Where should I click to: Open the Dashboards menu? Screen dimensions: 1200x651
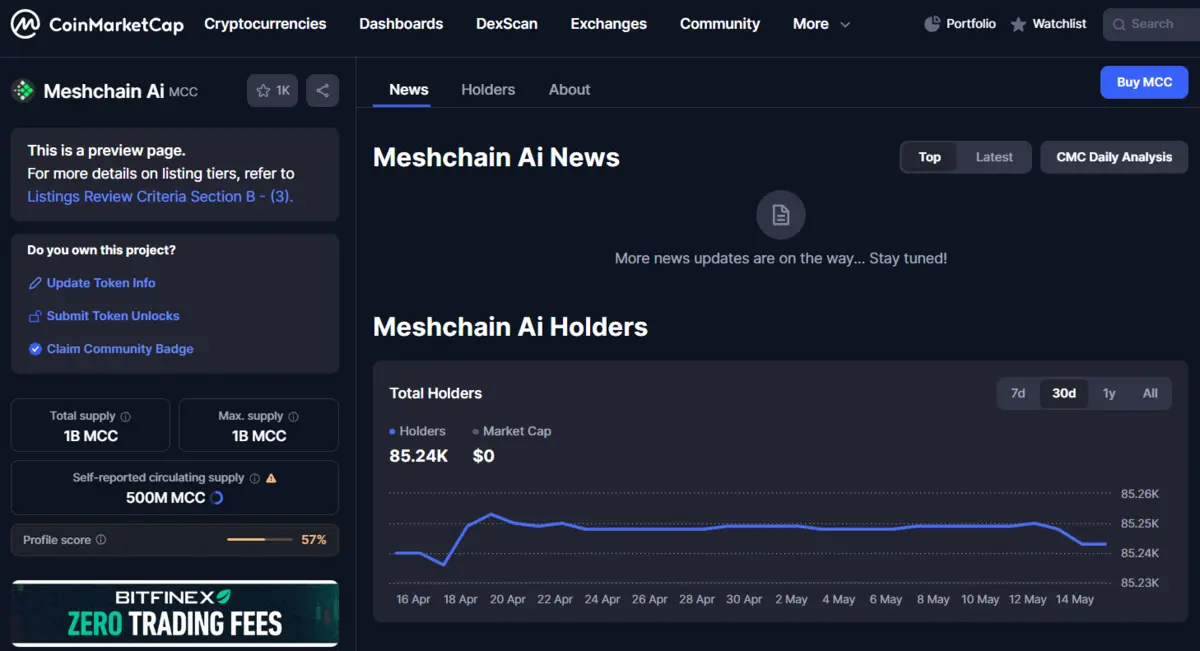[x=401, y=24]
